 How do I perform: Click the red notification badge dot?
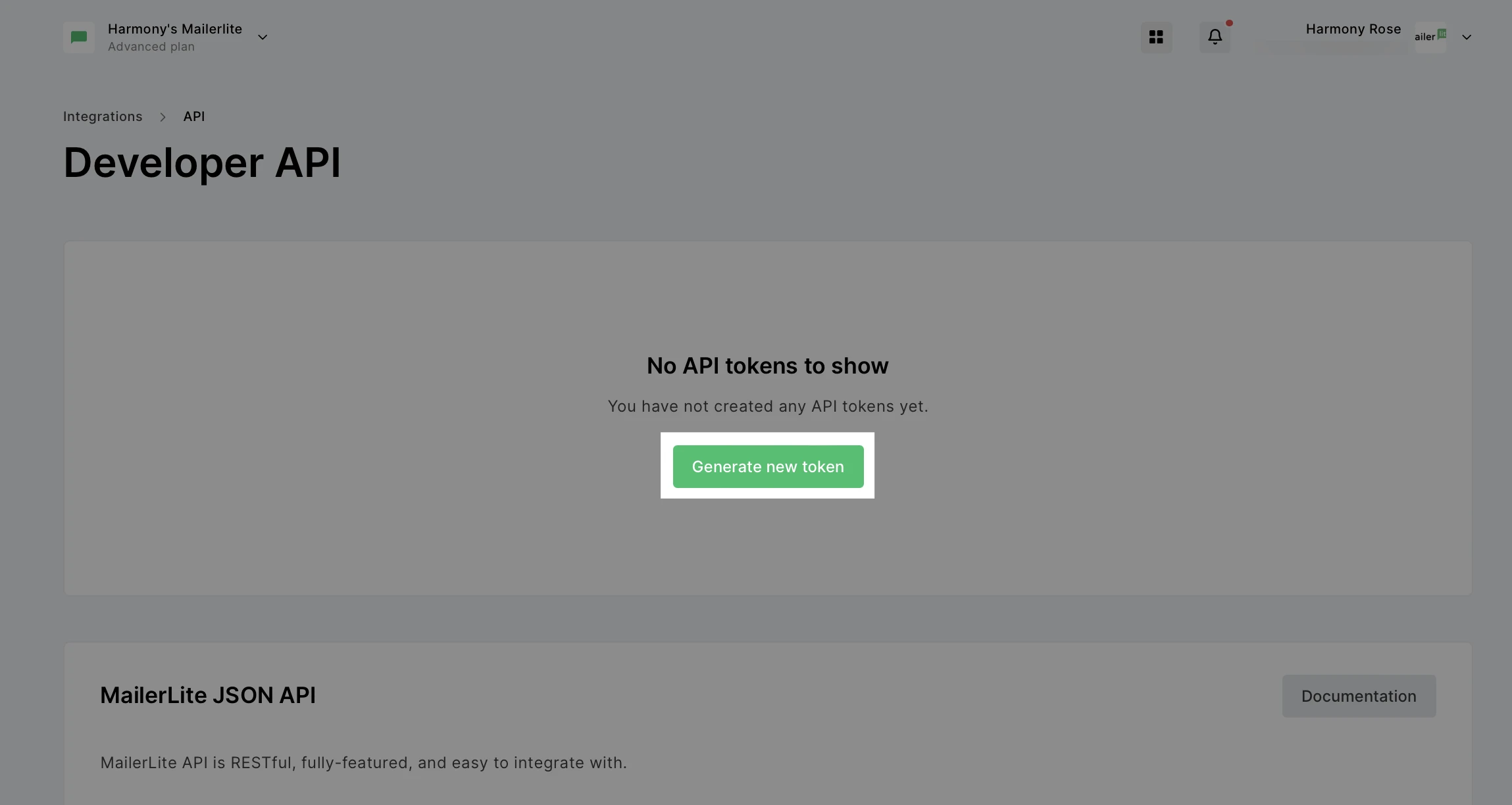1229,23
